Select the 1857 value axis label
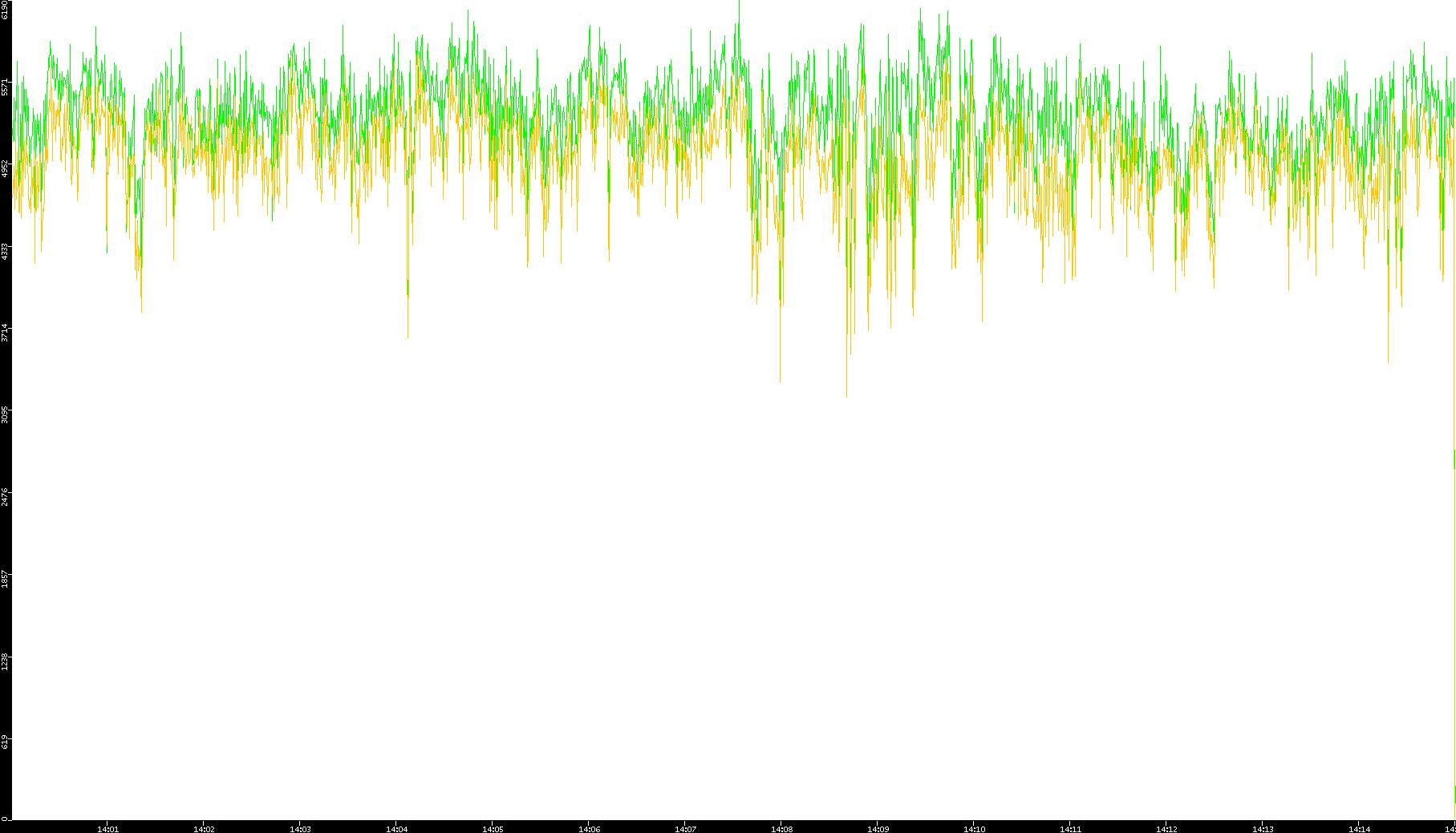The height and width of the screenshot is (833, 1456). click(x=5, y=579)
